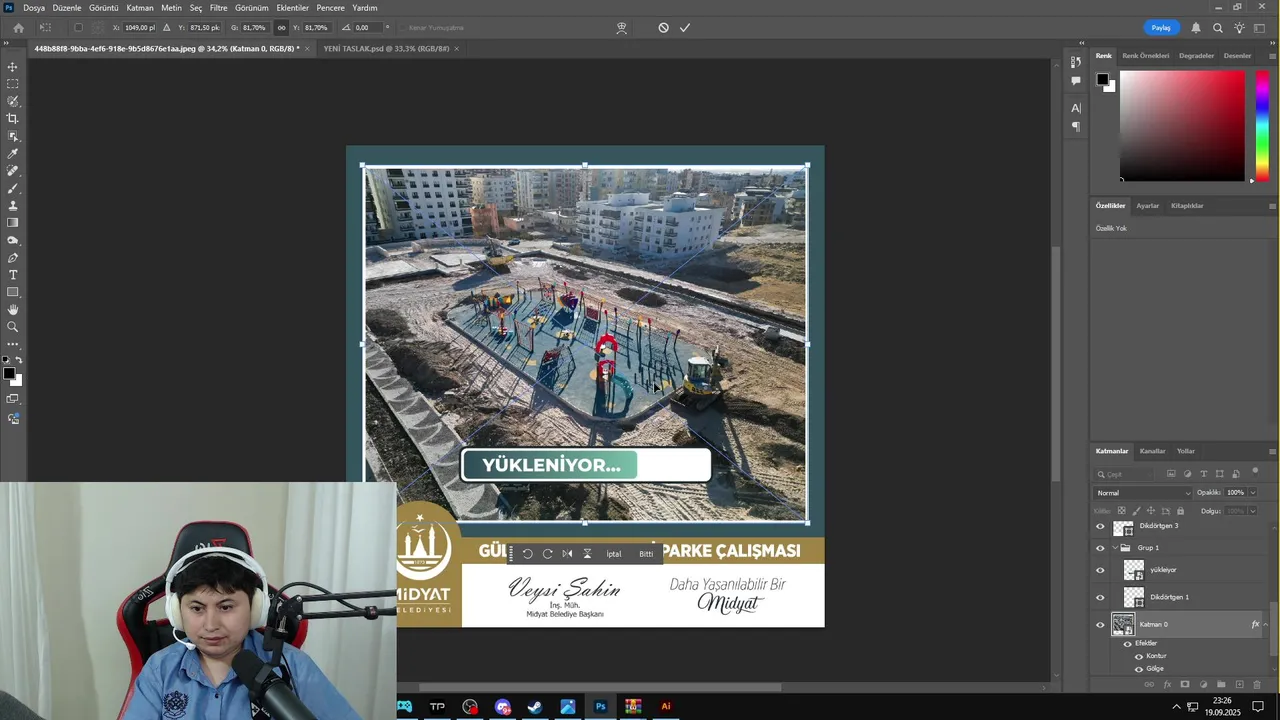Switch to YENİ TASLAK.psd document tab
1280x720 pixels.
[386, 48]
